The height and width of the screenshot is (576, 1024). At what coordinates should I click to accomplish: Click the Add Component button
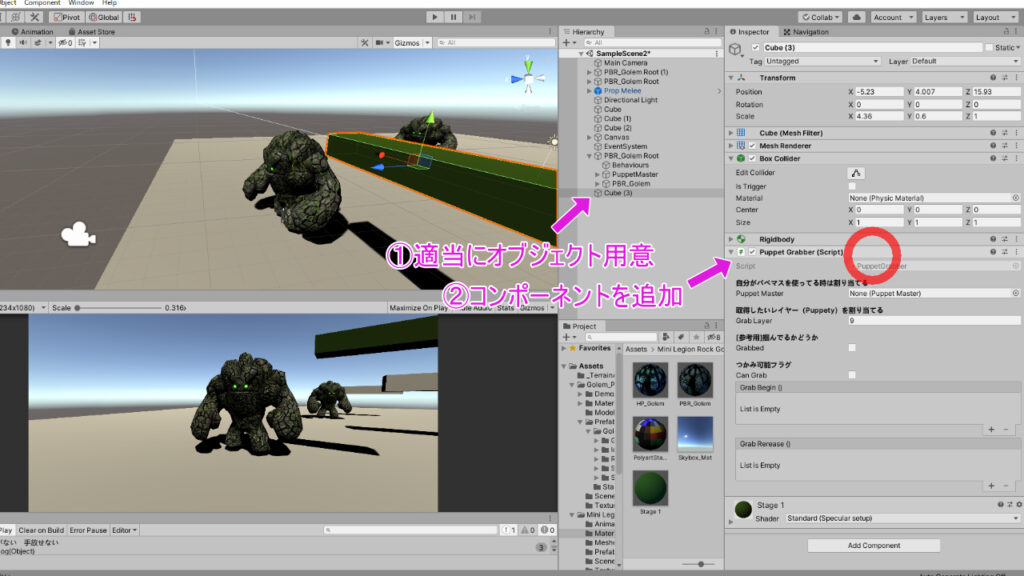pos(873,545)
